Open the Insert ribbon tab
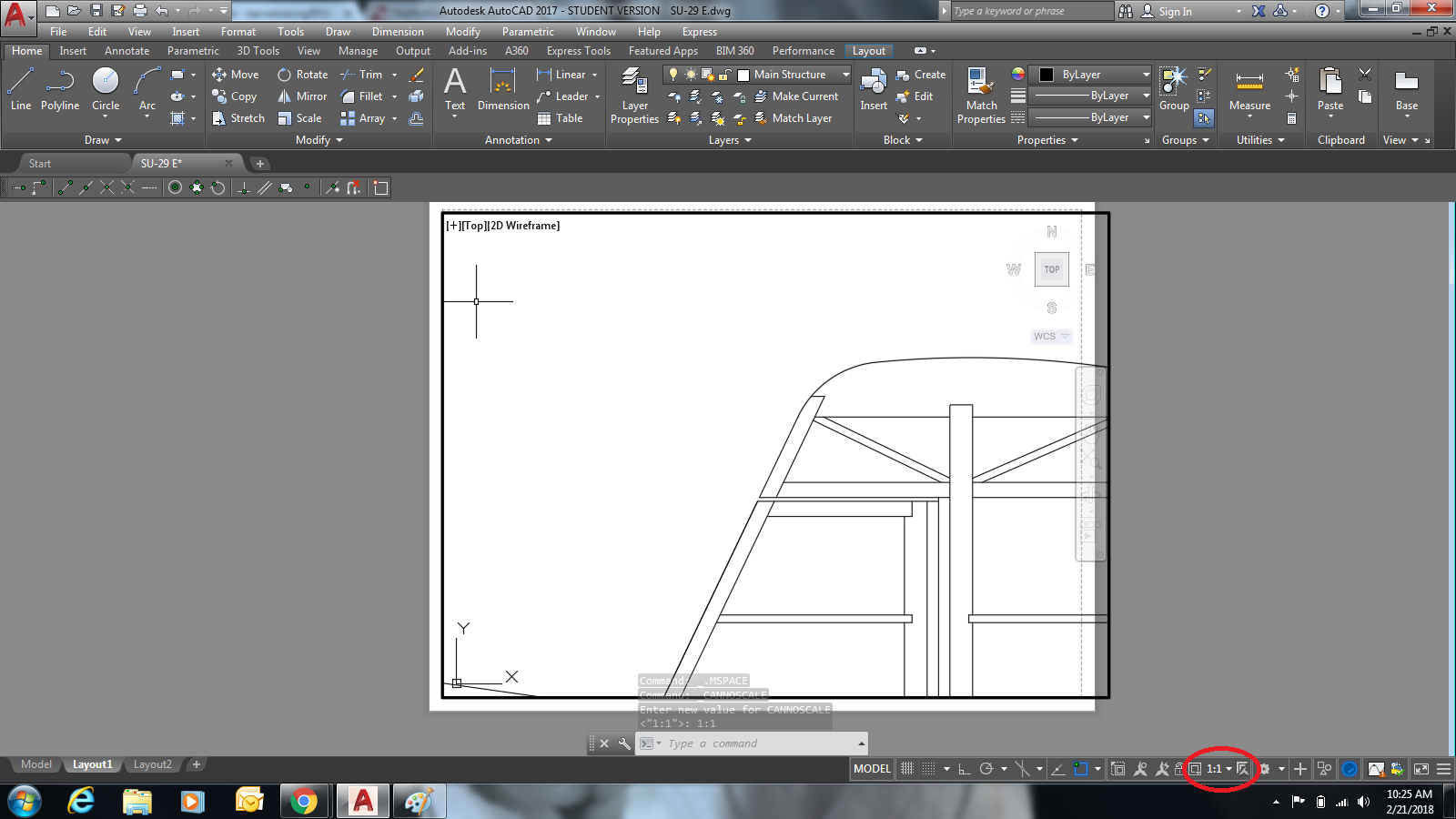The height and width of the screenshot is (819, 1456). (73, 51)
